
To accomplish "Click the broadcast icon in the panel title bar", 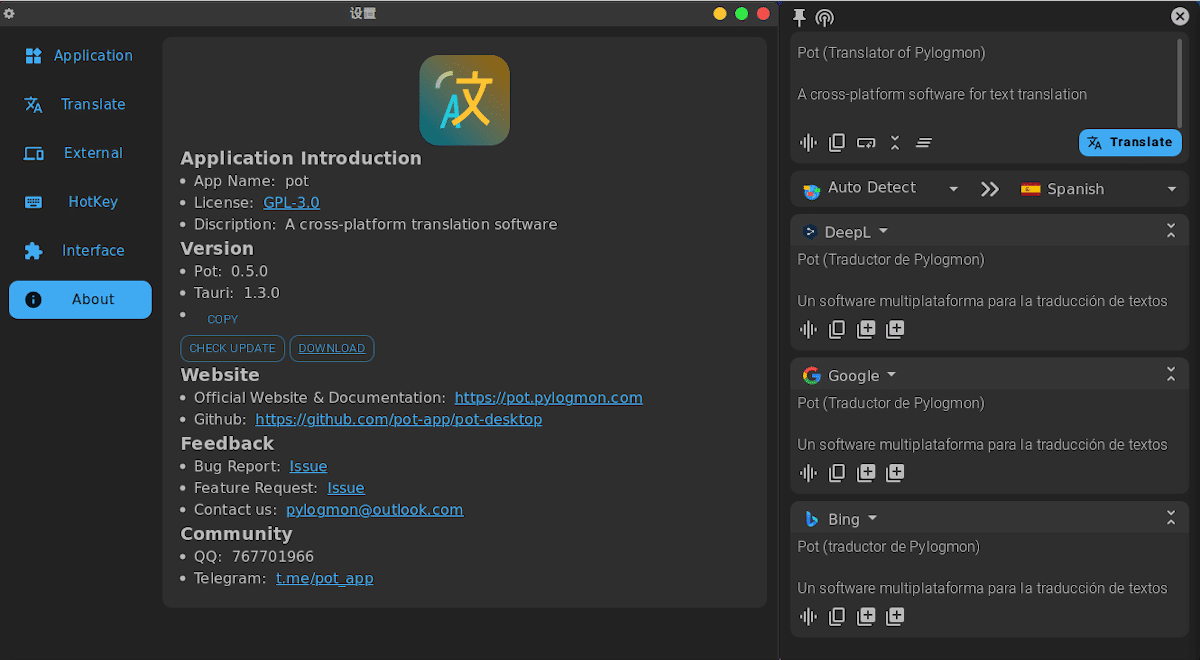I will 824,17.
